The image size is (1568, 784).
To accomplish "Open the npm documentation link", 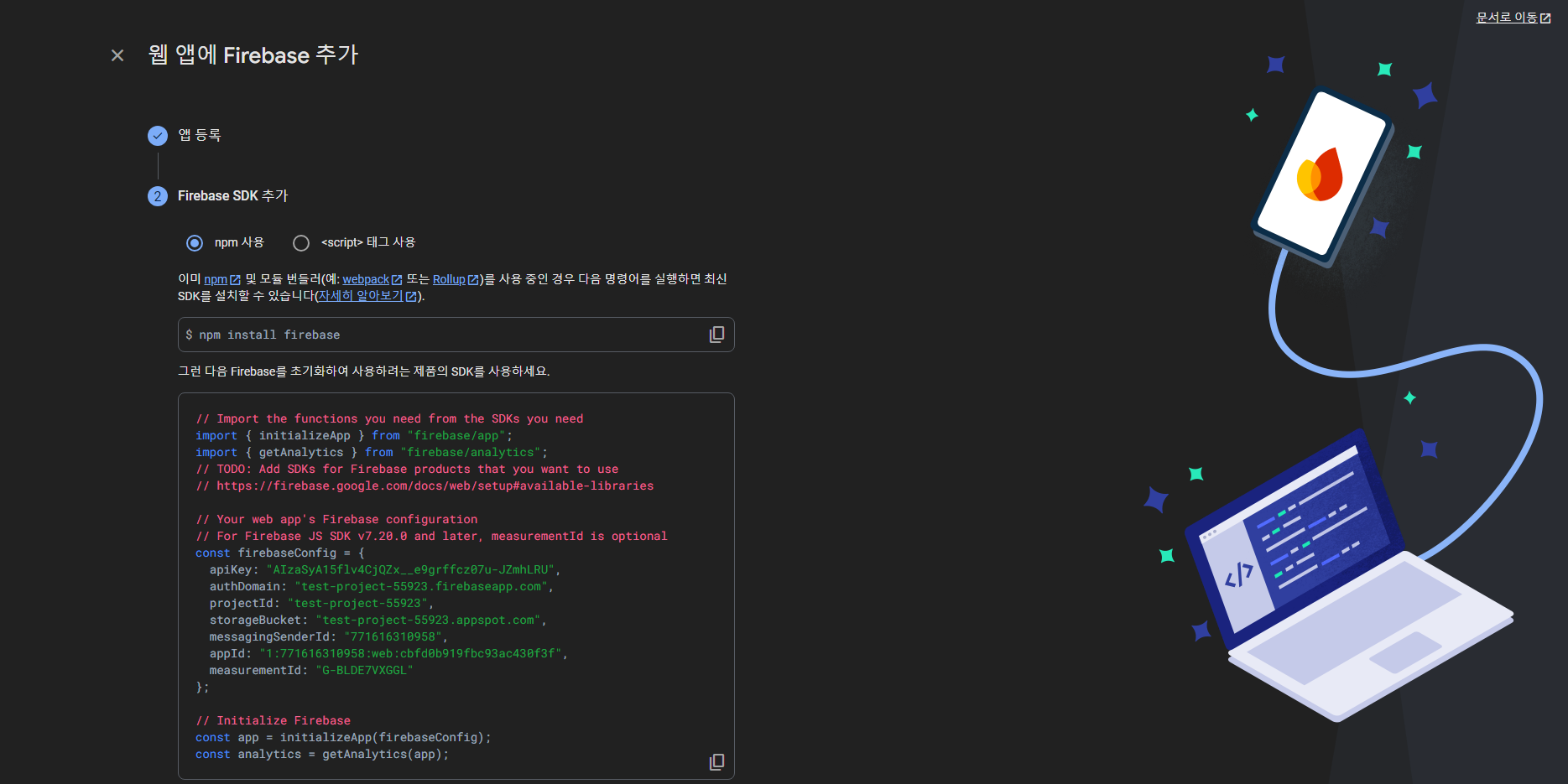I will 222,279.
